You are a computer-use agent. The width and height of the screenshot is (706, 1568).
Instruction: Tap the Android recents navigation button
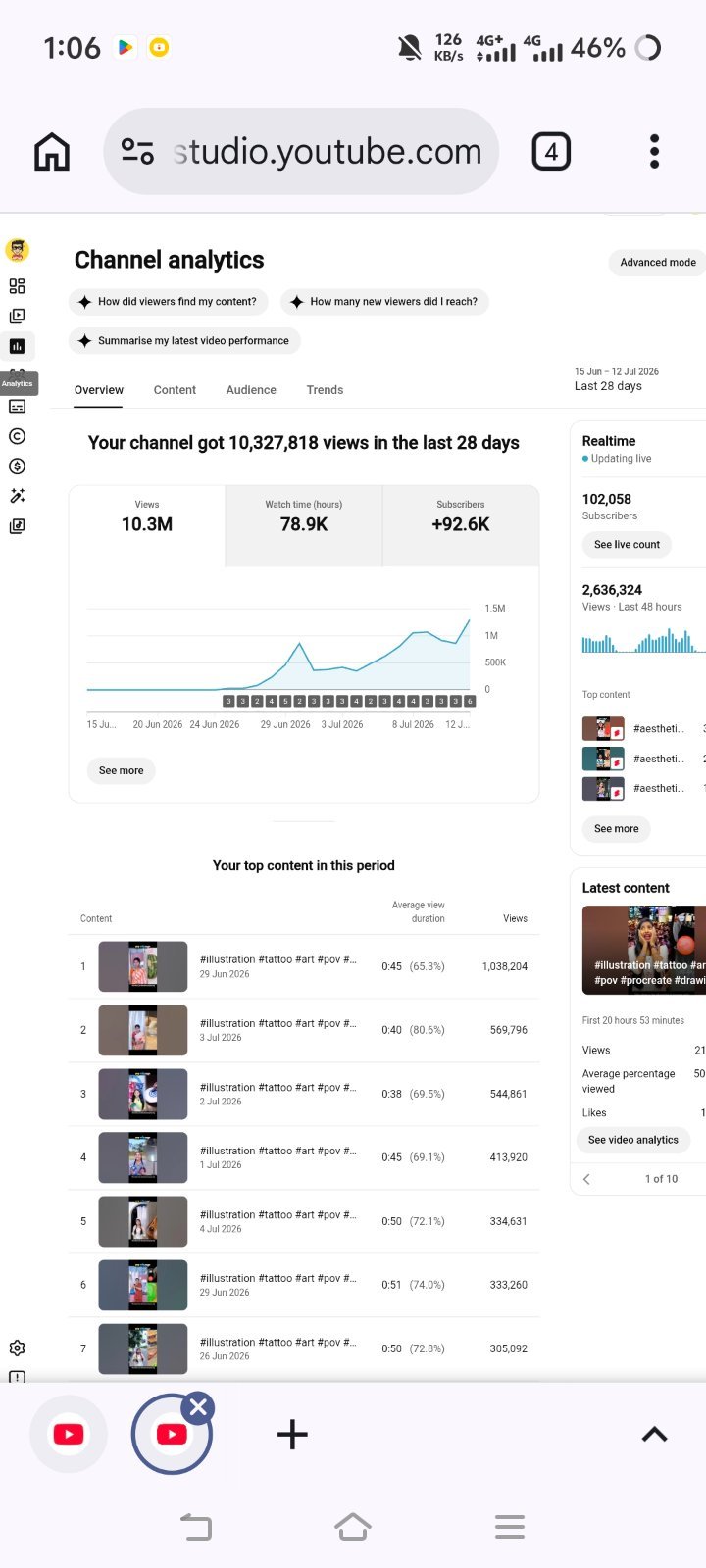click(510, 1527)
